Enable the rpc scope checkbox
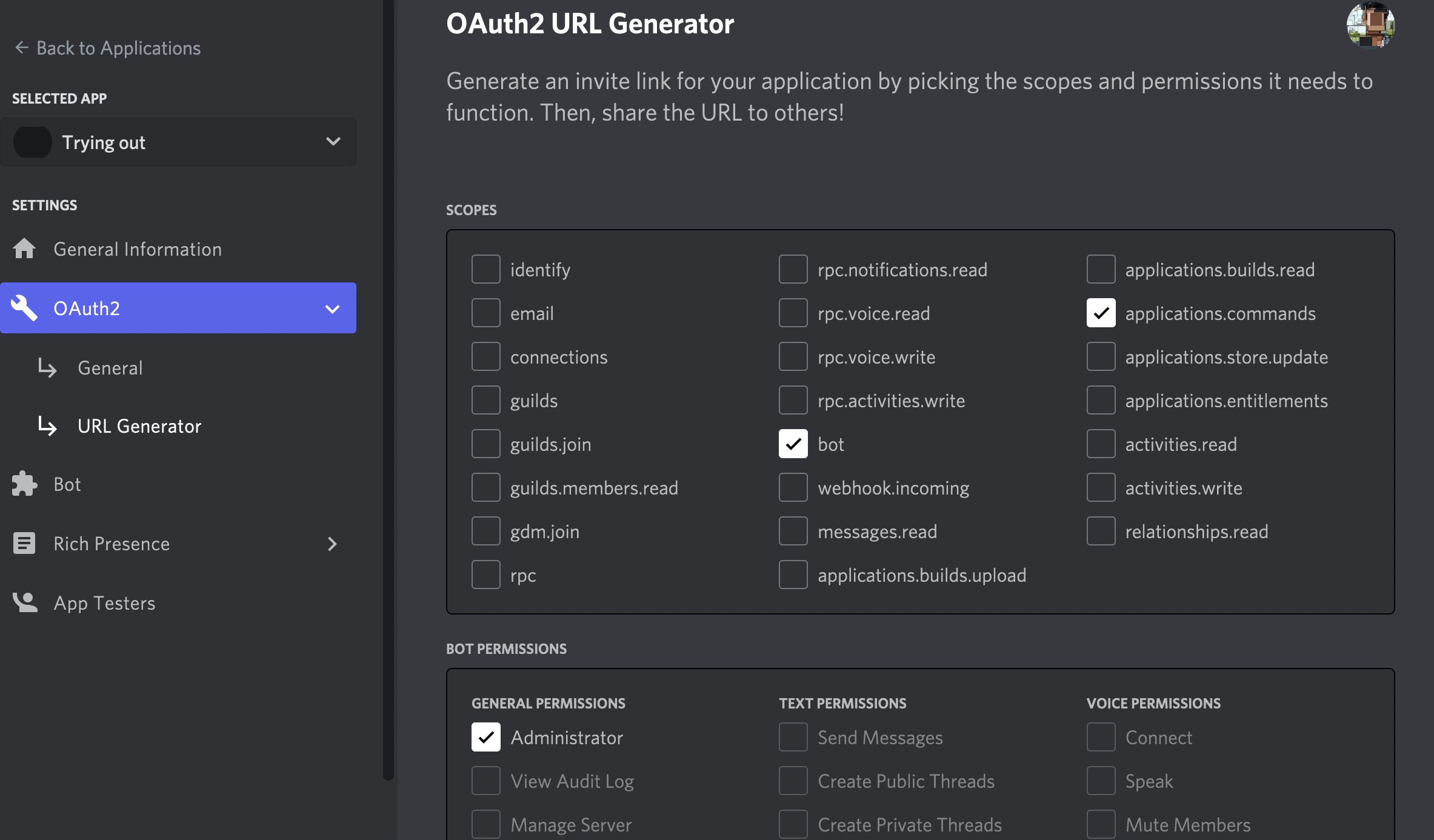 click(x=486, y=575)
